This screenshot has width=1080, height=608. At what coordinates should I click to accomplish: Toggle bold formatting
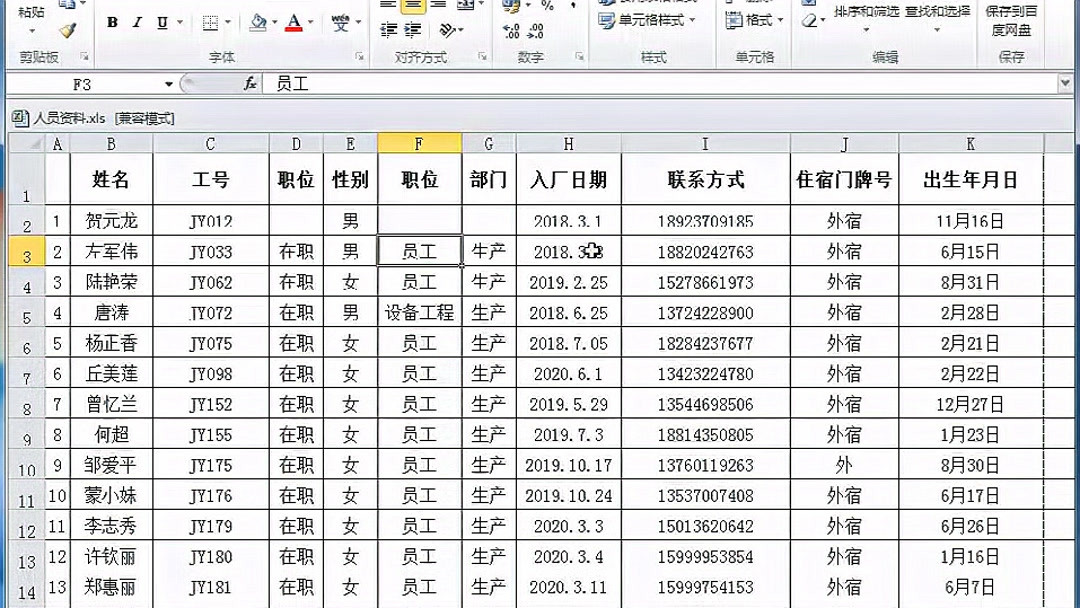click(111, 22)
